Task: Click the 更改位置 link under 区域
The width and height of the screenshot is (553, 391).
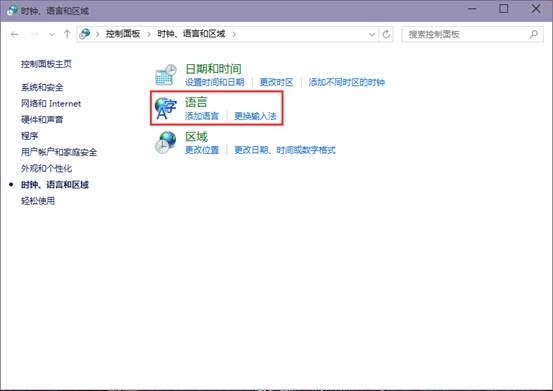Action: 202,150
